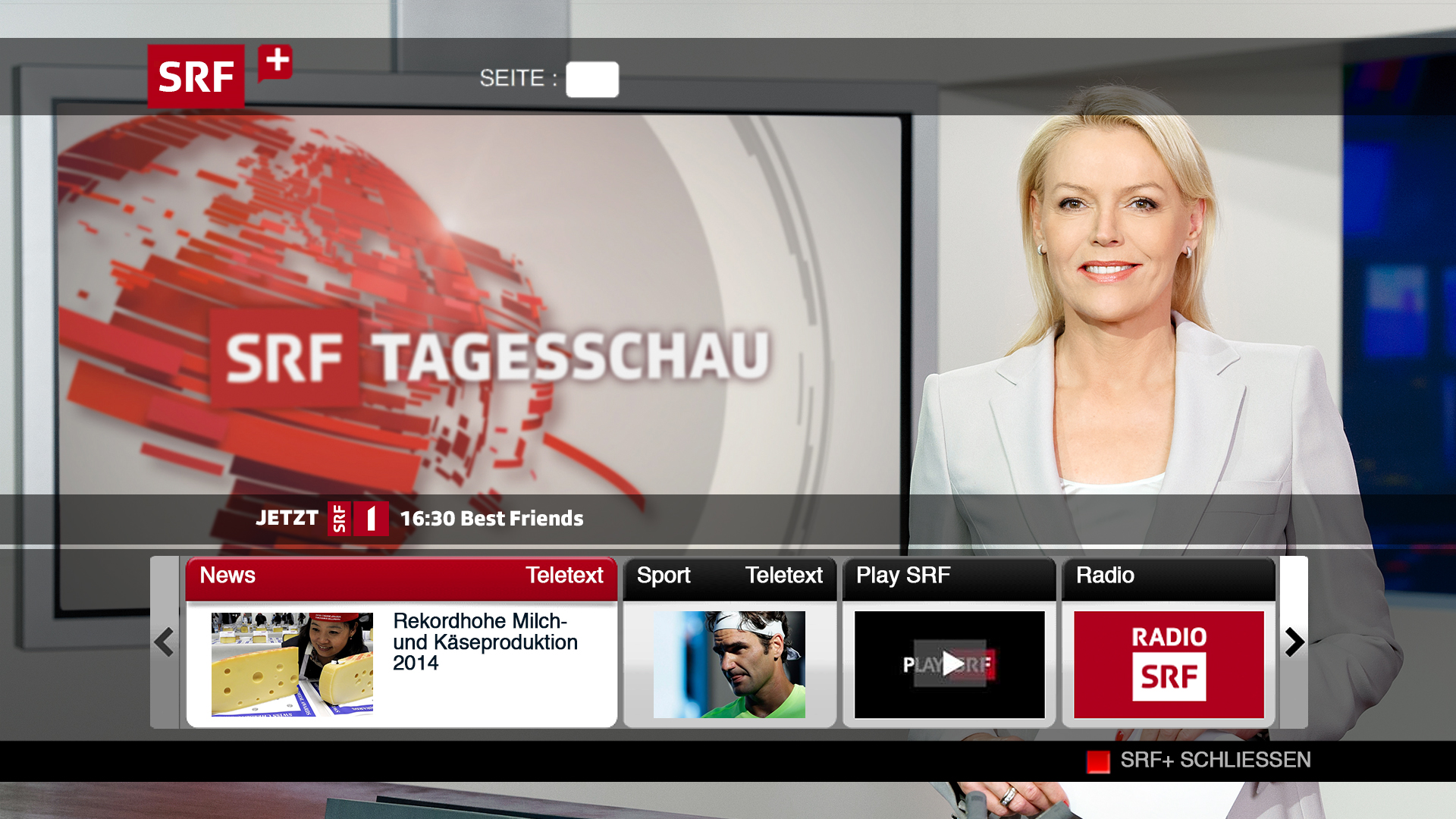Select the Sport tab header
The image size is (1456, 819).
pyautogui.click(x=664, y=576)
